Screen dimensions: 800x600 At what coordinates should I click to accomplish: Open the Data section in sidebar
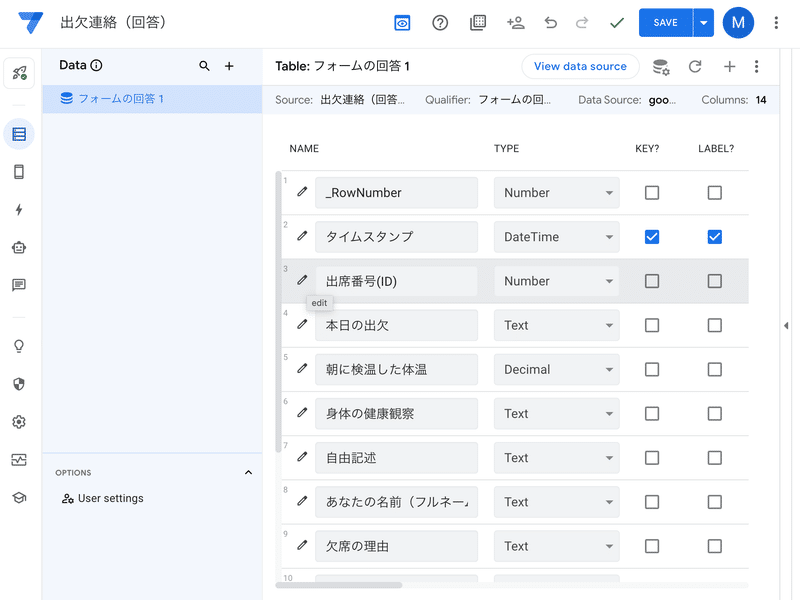point(19,134)
